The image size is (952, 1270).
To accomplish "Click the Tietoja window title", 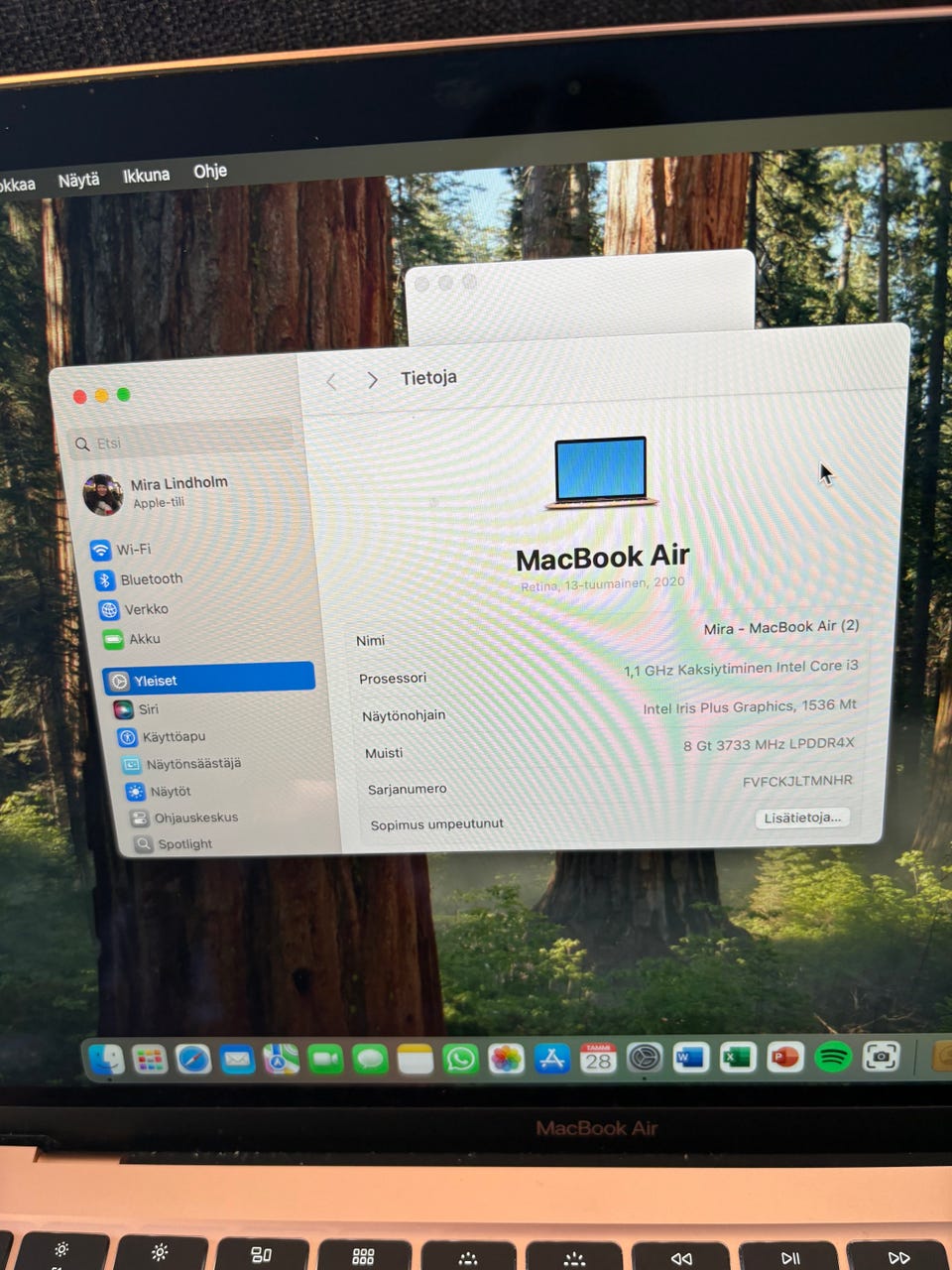I will click(428, 378).
